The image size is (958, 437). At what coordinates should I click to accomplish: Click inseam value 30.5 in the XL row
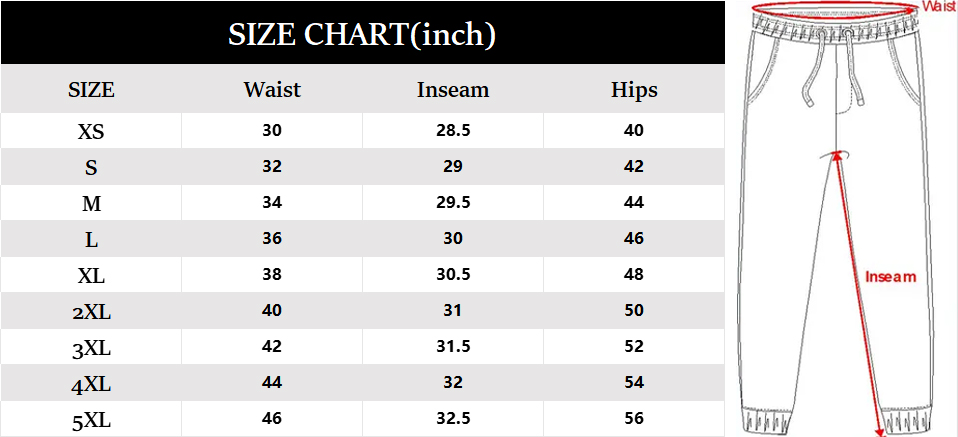tap(453, 274)
